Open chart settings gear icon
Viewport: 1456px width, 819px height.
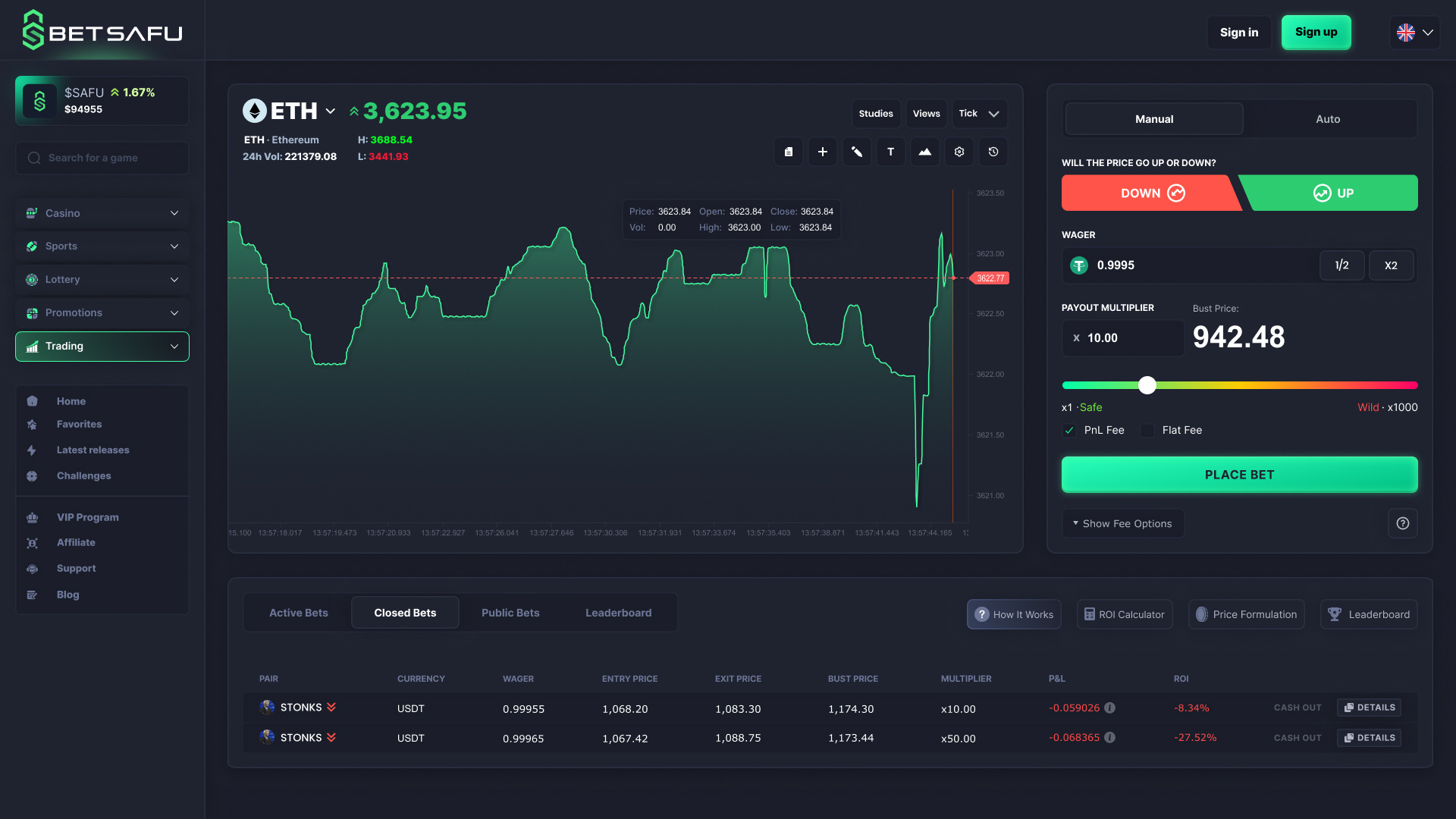pyautogui.click(x=959, y=152)
